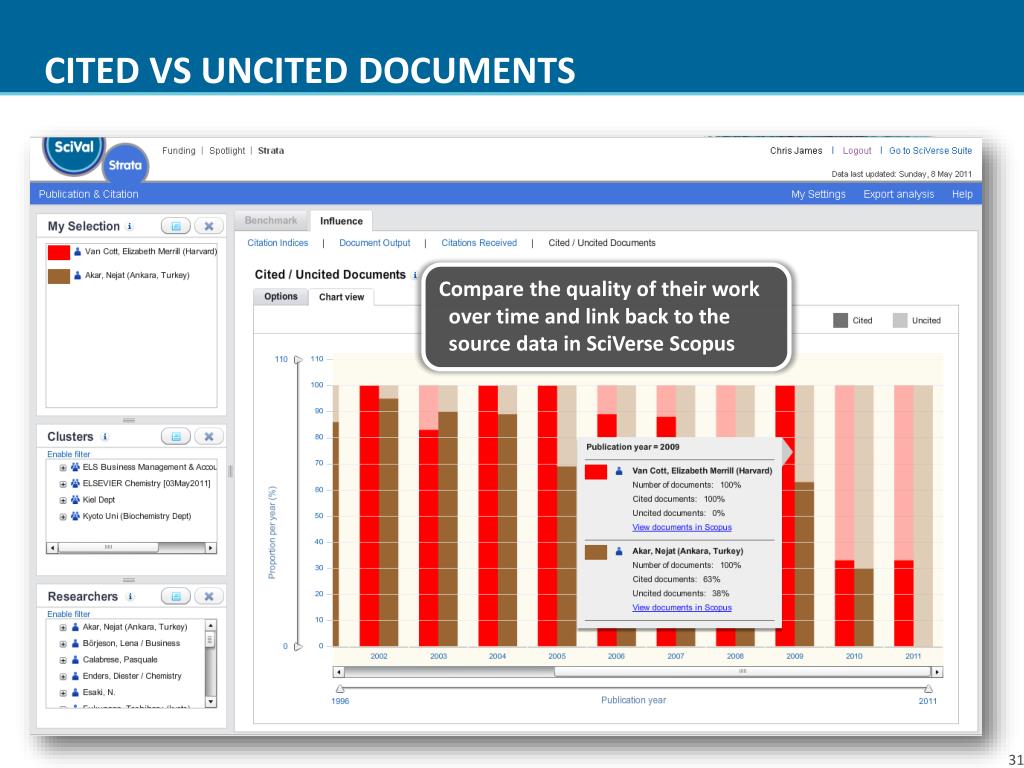This screenshot has width=1024, height=768.
Task: Expand Calabrese, Pasquale researcher node
Action: (x=63, y=660)
